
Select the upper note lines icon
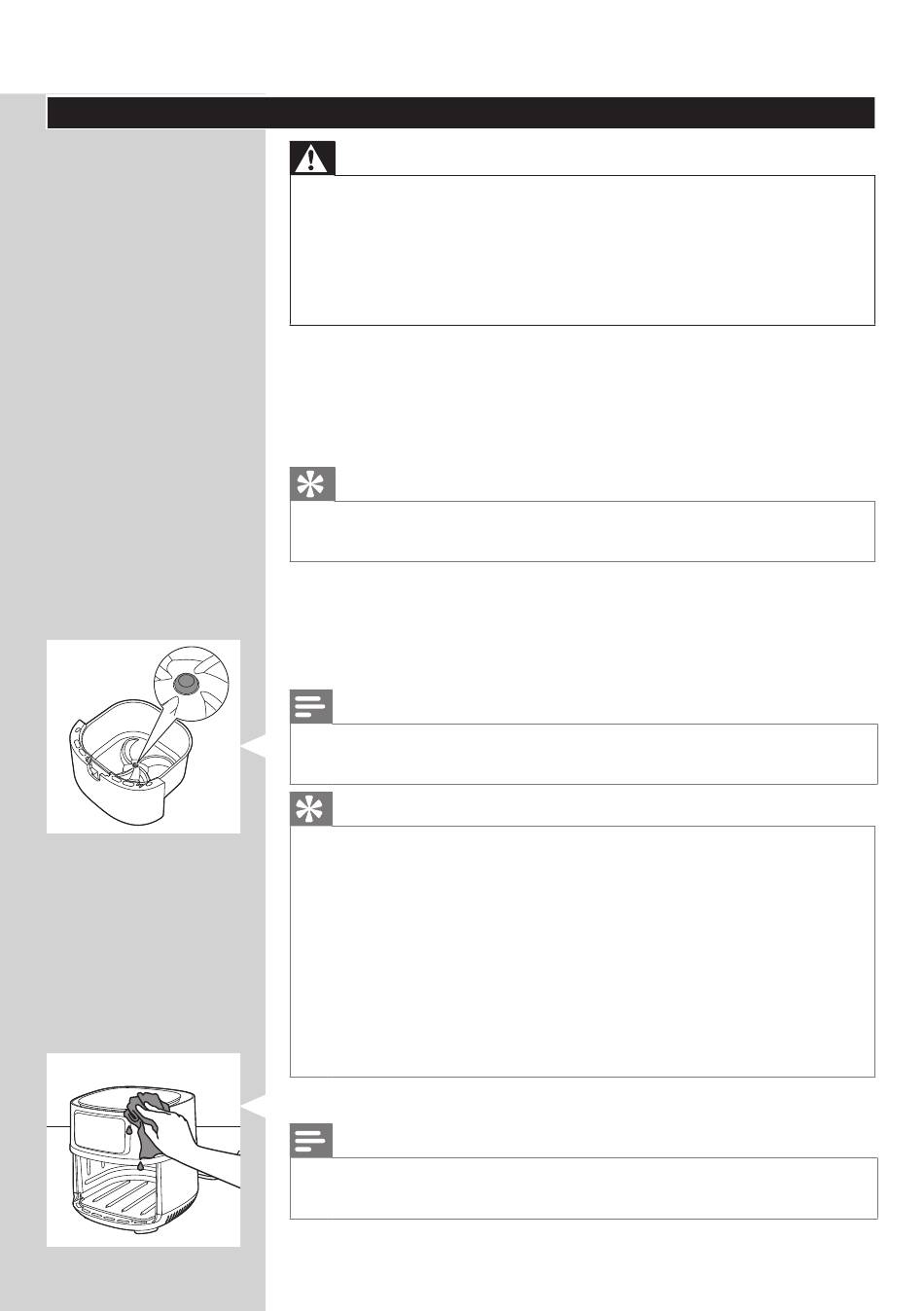pyautogui.click(x=311, y=707)
